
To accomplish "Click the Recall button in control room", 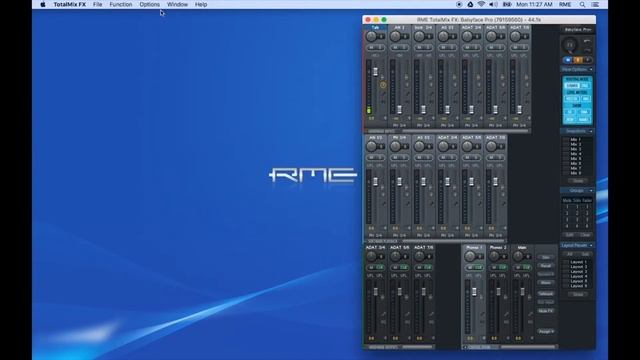I will click(546, 266).
